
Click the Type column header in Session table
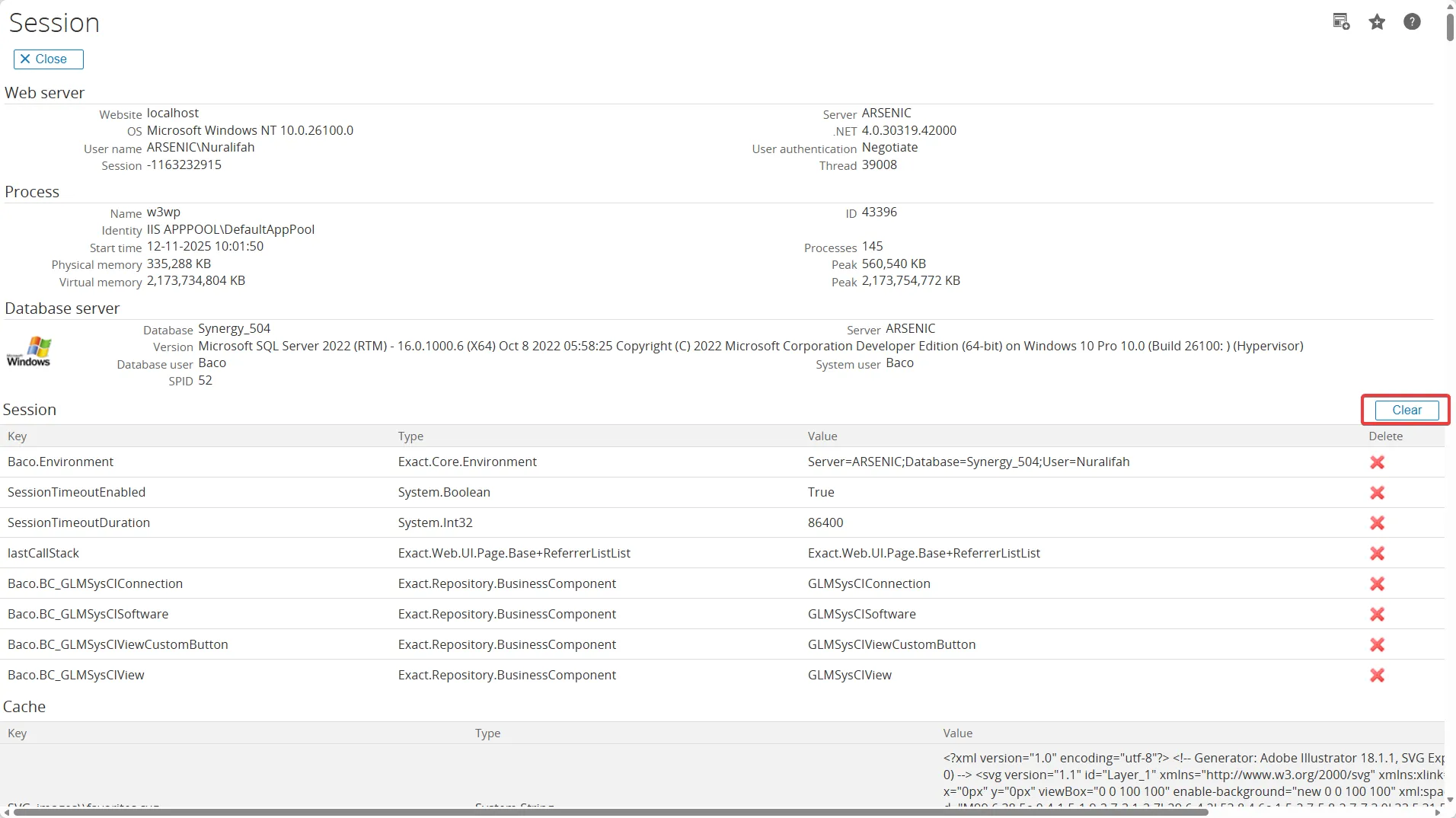[410, 436]
